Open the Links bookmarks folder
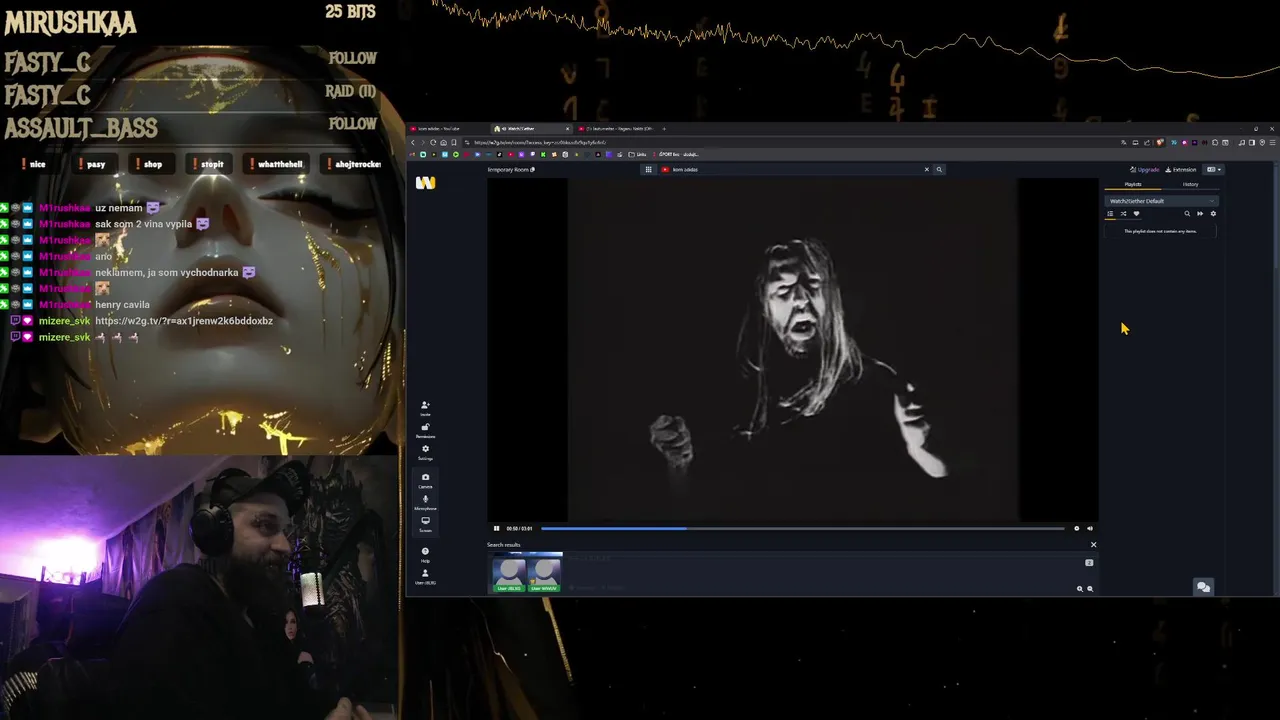1280x720 pixels. (637, 154)
